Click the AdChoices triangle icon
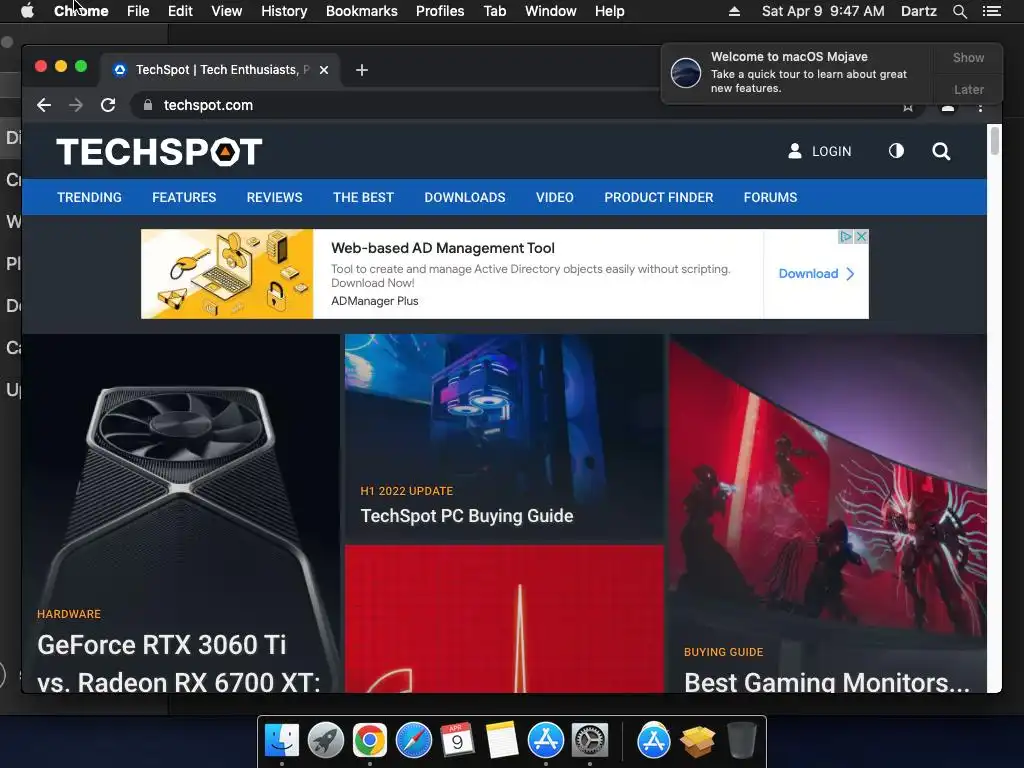This screenshot has width=1024, height=768. [845, 236]
